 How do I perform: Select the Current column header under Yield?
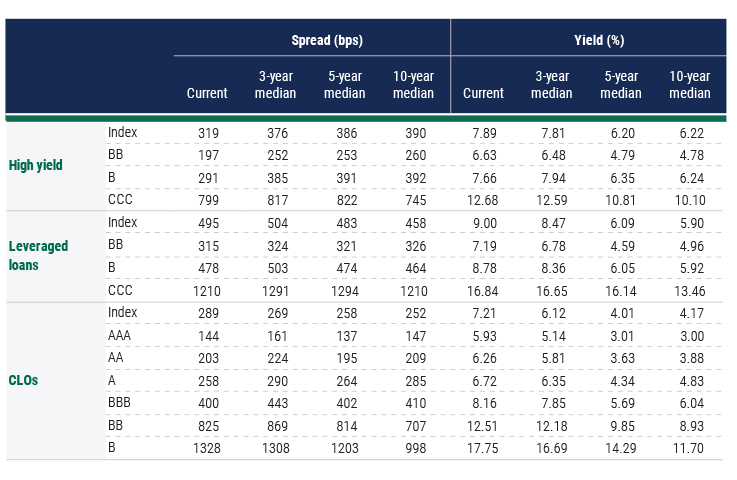483,93
